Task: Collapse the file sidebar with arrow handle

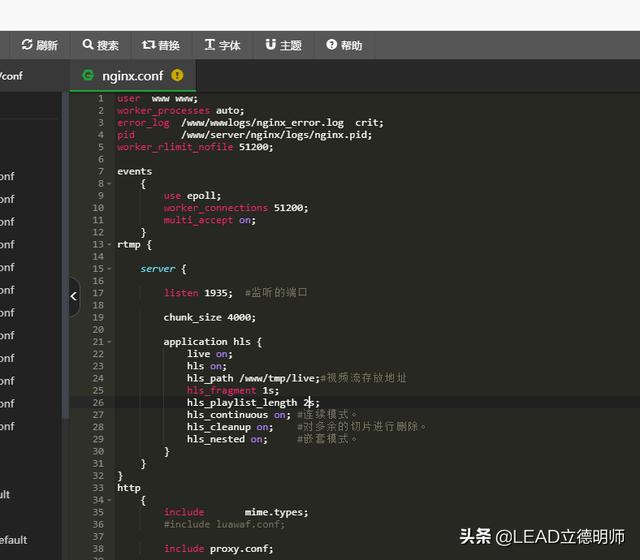Action: (74, 296)
